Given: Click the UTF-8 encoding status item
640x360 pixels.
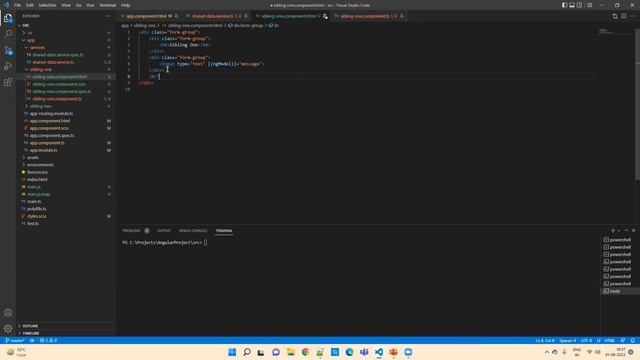Looking at the screenshot, I should click(586, 340).
